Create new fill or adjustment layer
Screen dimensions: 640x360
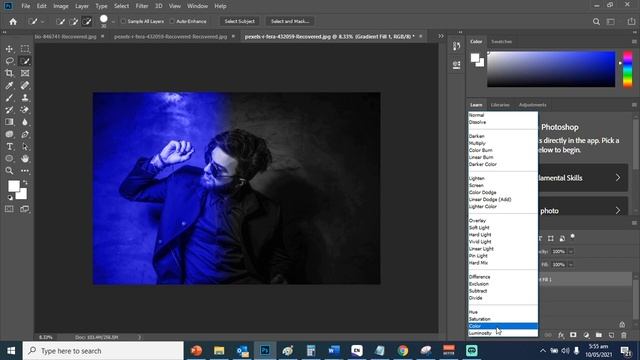pos(586,335)
